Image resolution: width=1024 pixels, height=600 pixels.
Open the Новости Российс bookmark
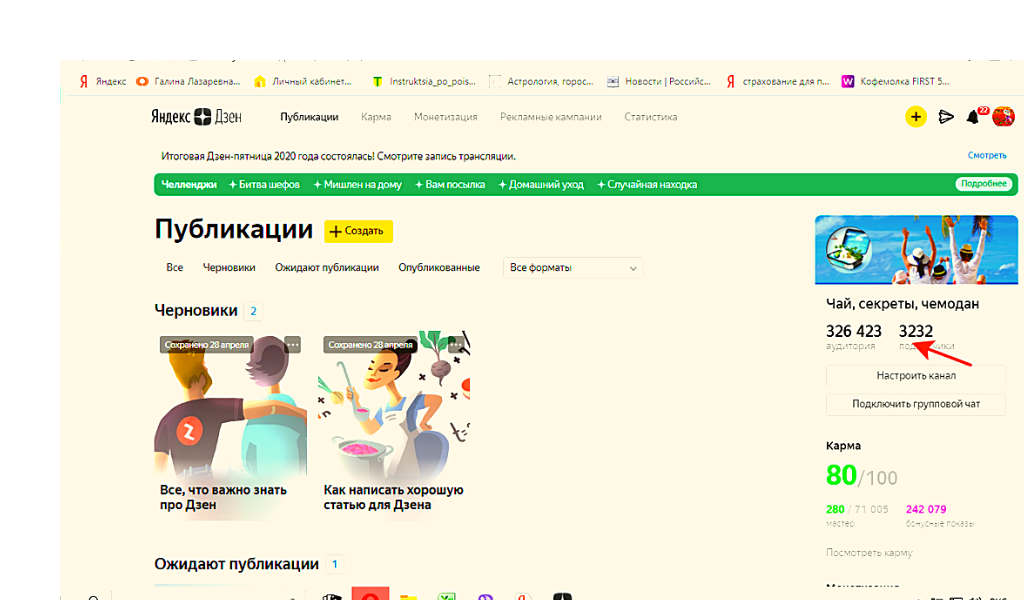tap(659, 82)
